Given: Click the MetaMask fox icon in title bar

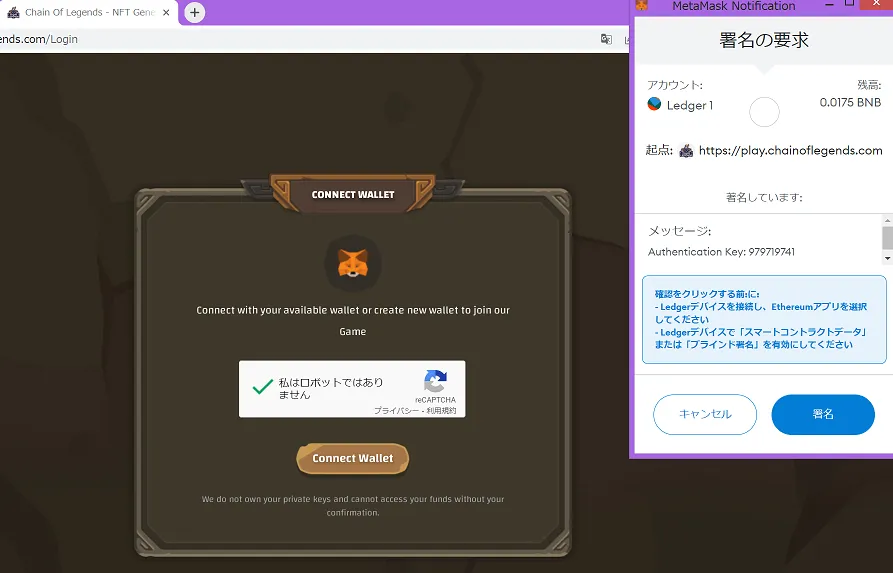Looking at the screenshot, I should [642, 6].
